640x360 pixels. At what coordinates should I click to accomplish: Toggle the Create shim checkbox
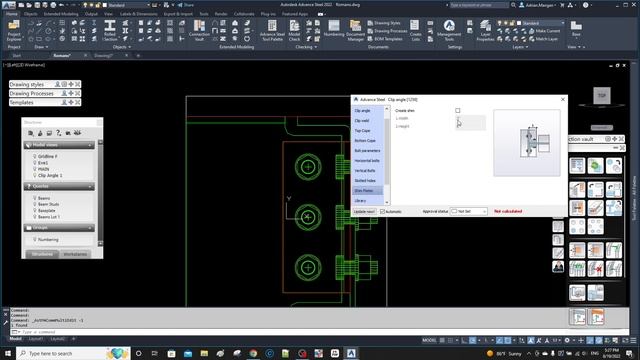coord(458,111)
